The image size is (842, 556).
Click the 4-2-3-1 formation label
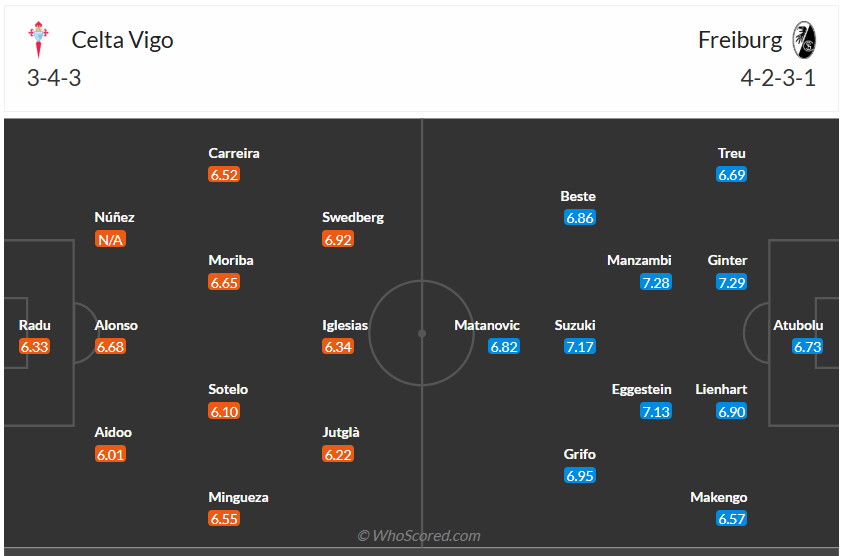[778, 78]
